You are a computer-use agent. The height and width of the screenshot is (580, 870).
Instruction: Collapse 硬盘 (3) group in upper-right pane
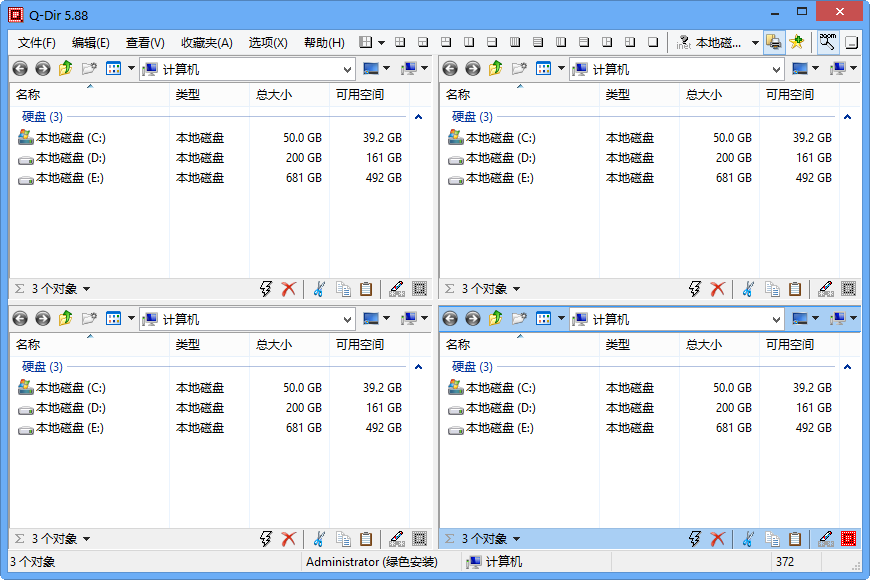[847, 117]
